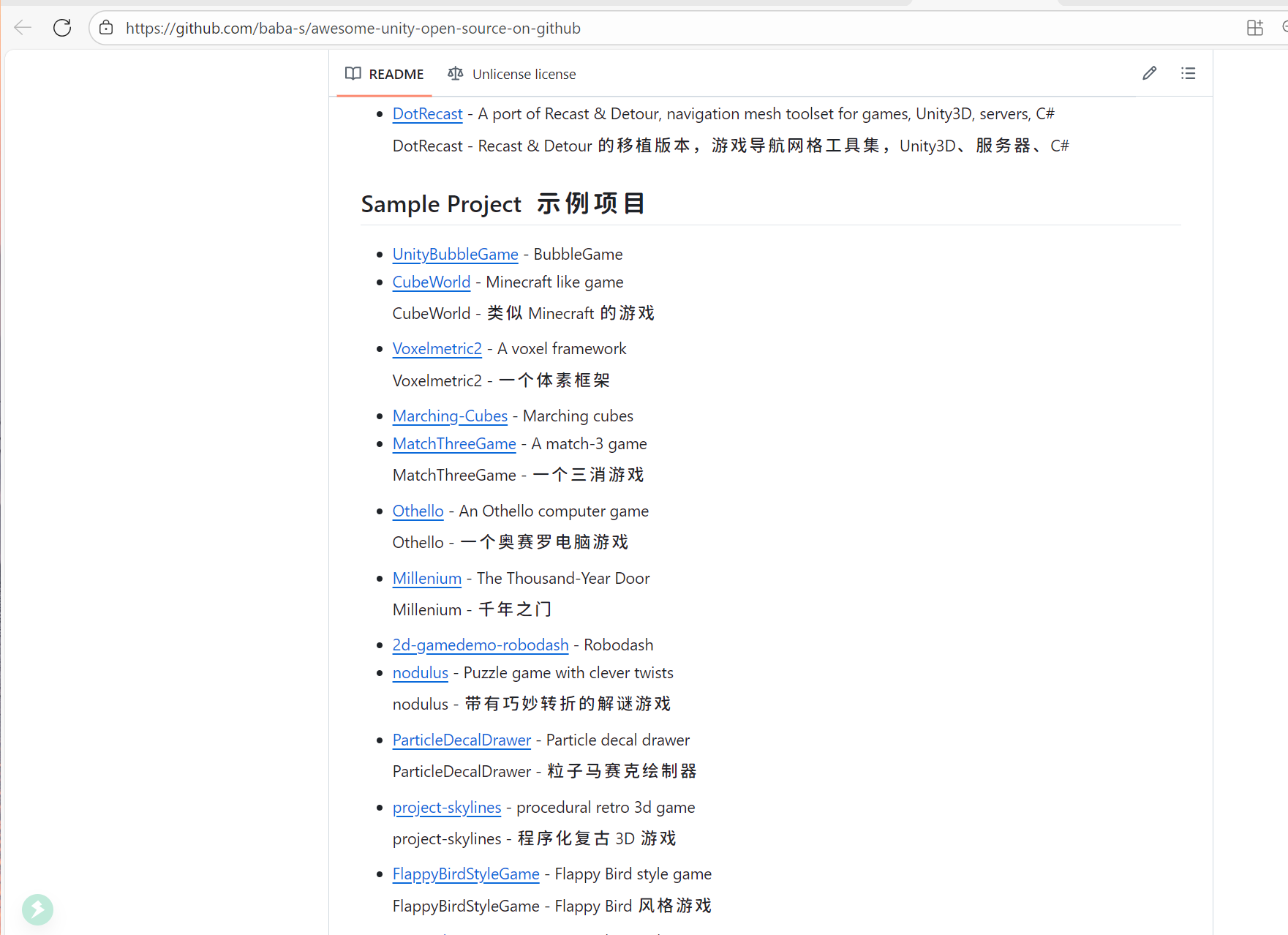This screenshot has width=1288, height=935.
Task: Switch to the README tab
Action: click(x=385, y=74)
